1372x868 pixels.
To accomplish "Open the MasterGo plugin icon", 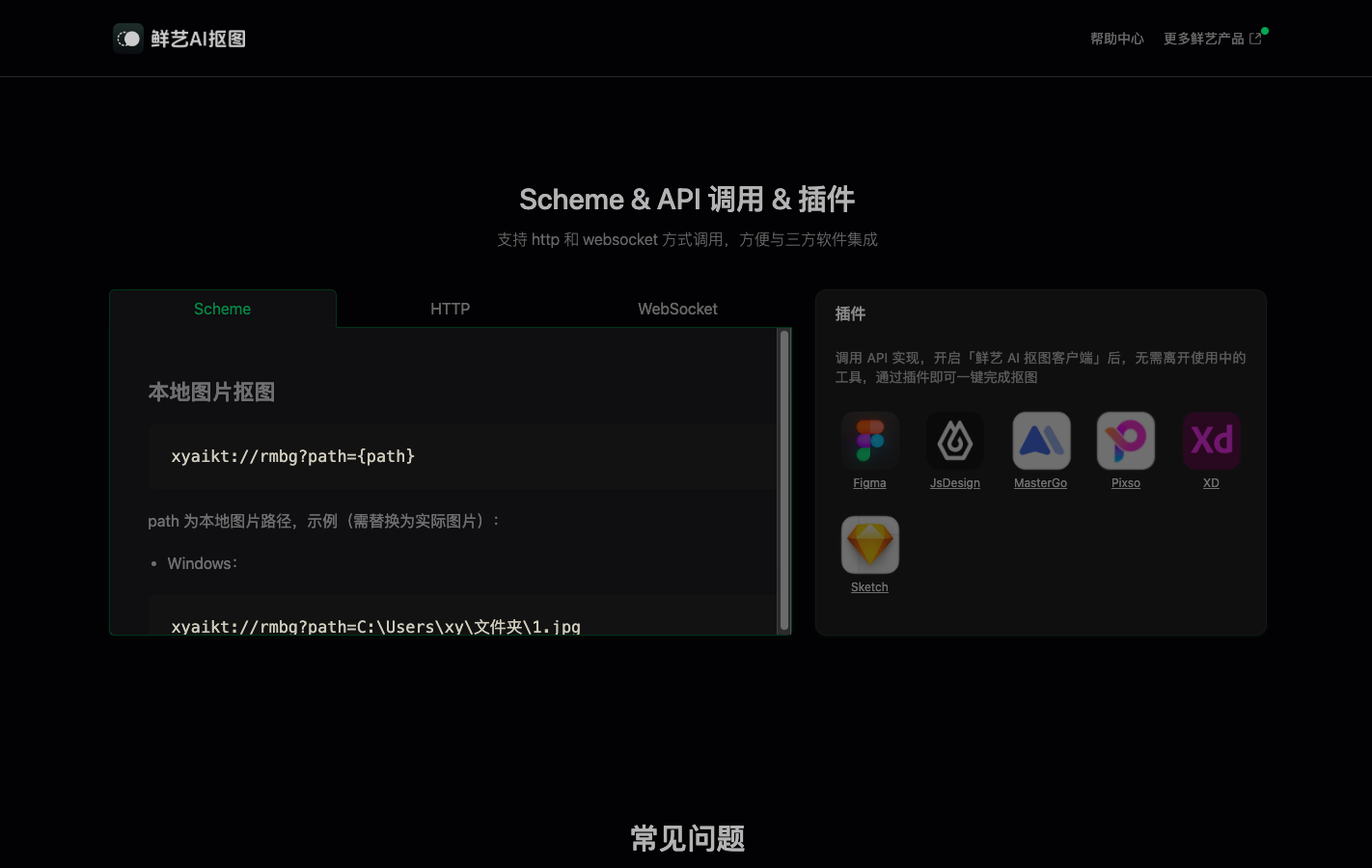I will tap(1040, 441).
